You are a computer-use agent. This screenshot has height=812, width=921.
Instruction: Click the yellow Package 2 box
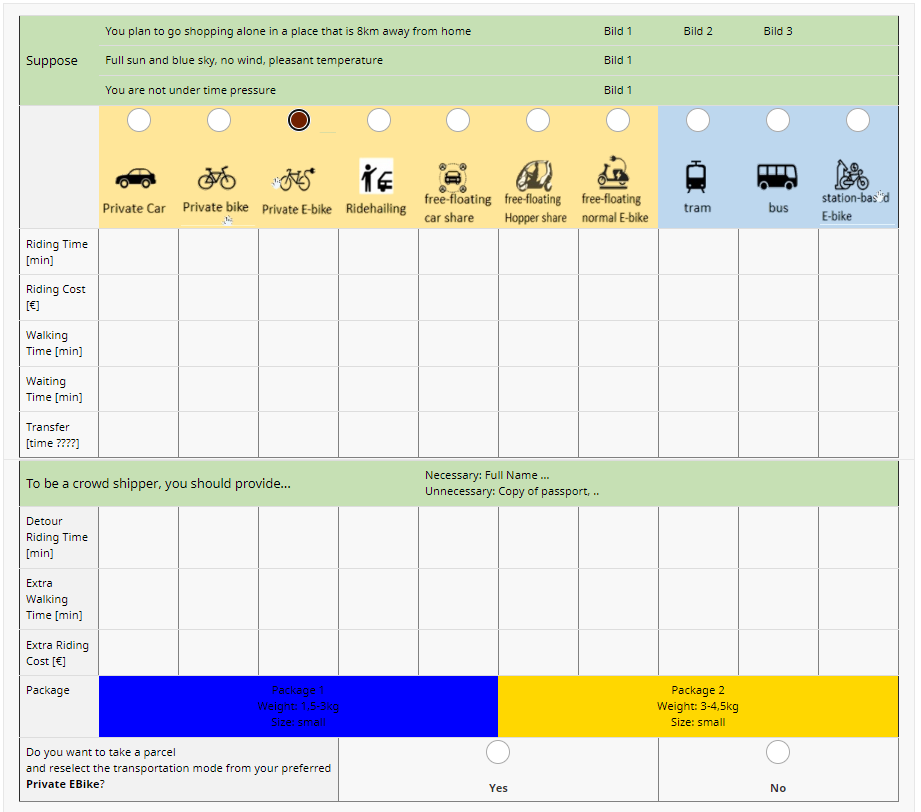[x=698, y=706]
